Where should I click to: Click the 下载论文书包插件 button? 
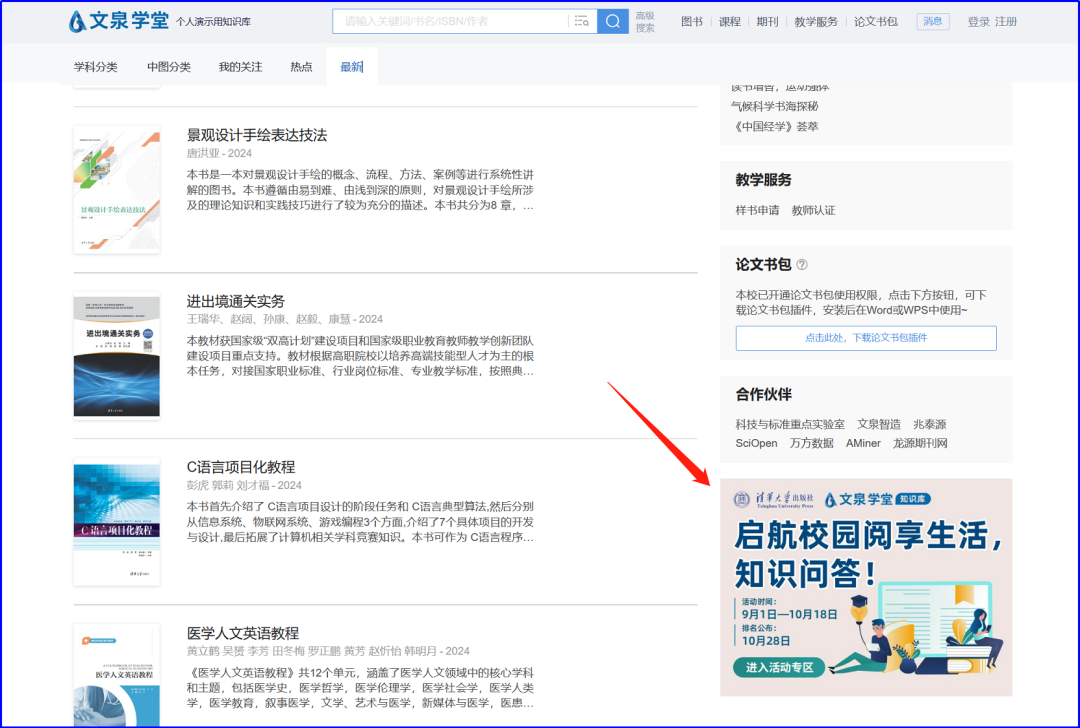866,338
